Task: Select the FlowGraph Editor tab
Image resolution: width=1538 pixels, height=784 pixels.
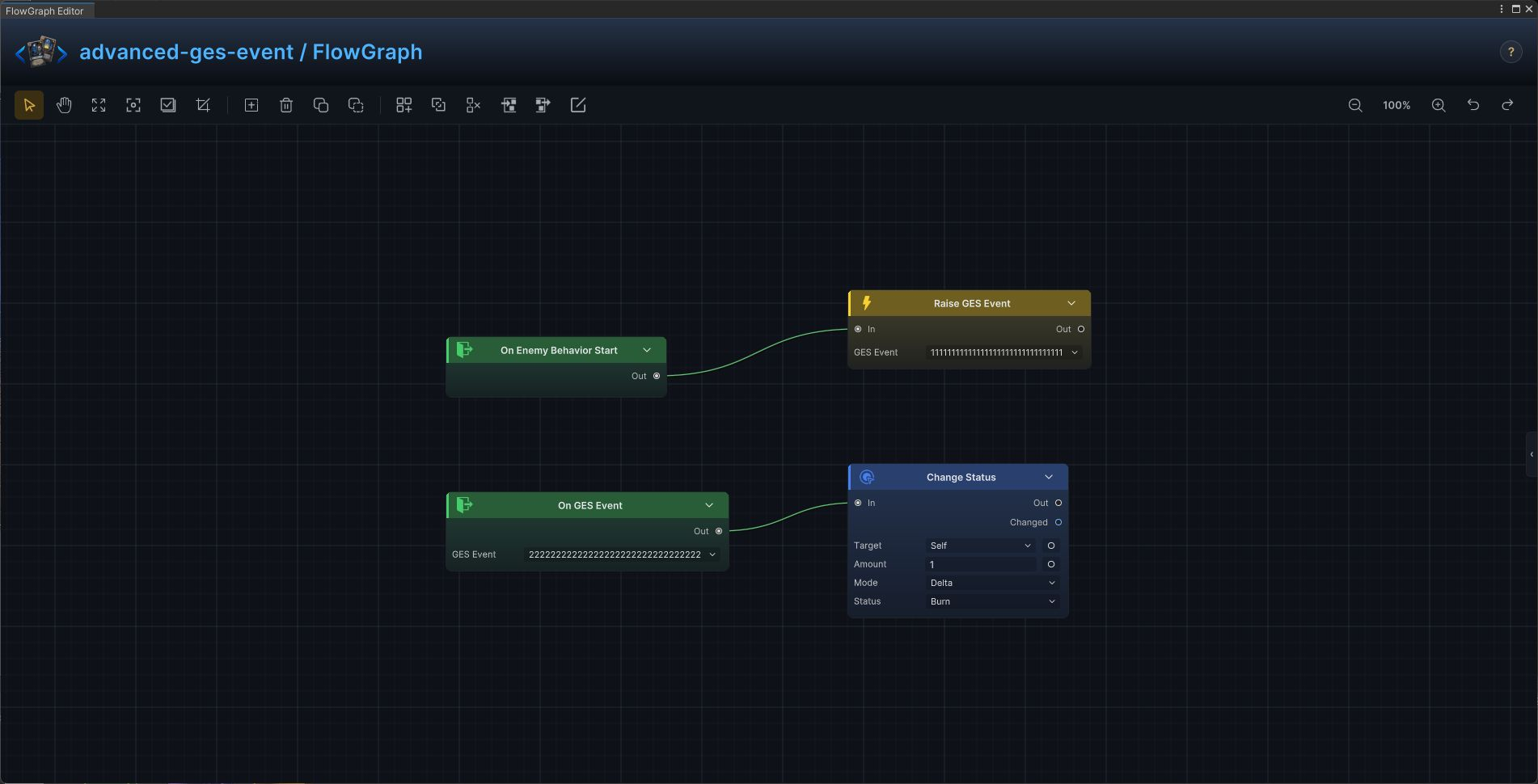Action: click(x=45, y=11)
